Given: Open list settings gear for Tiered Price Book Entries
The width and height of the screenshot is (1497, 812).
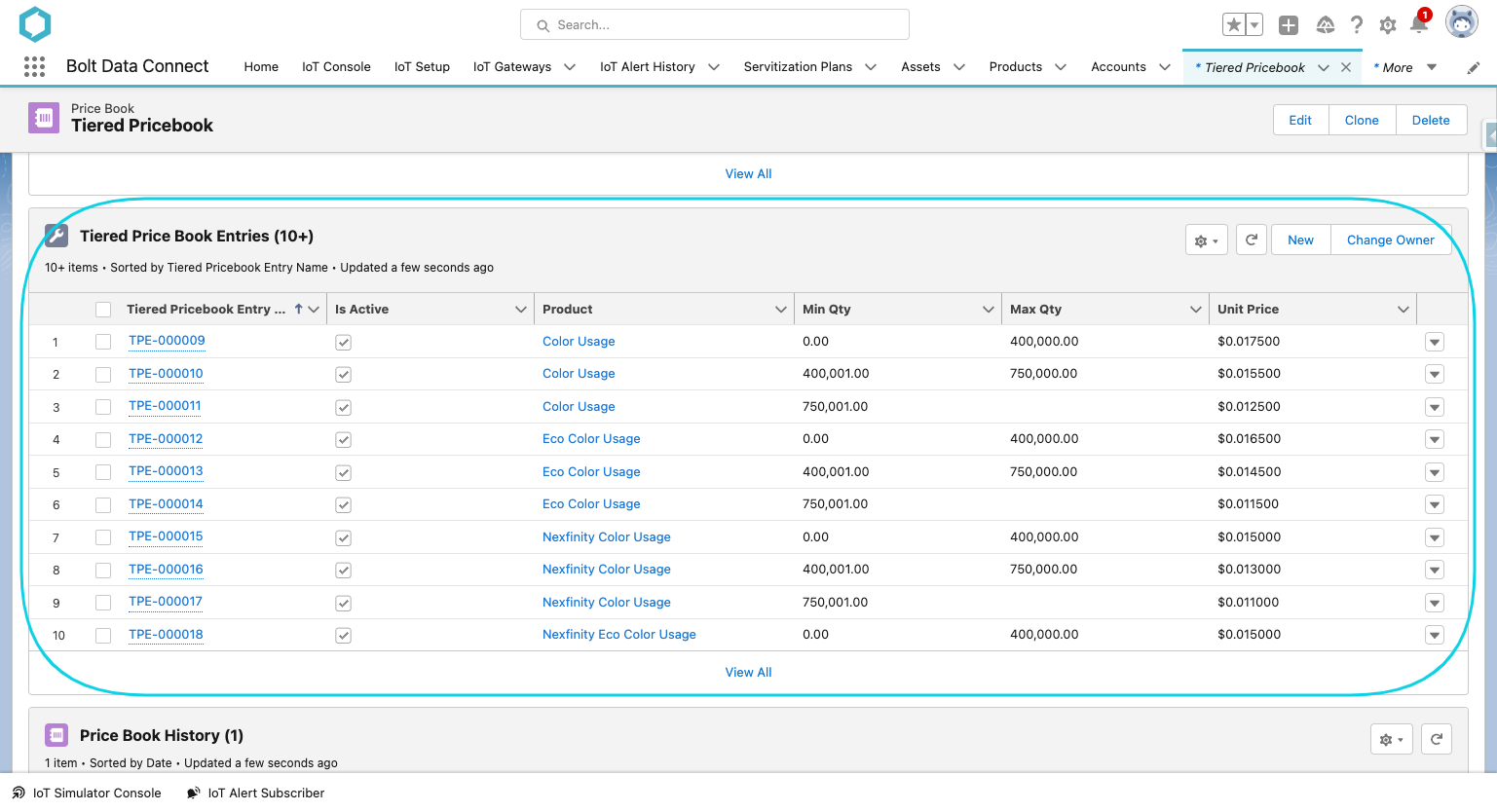Looking at the screenshot, I should 1207,240.
